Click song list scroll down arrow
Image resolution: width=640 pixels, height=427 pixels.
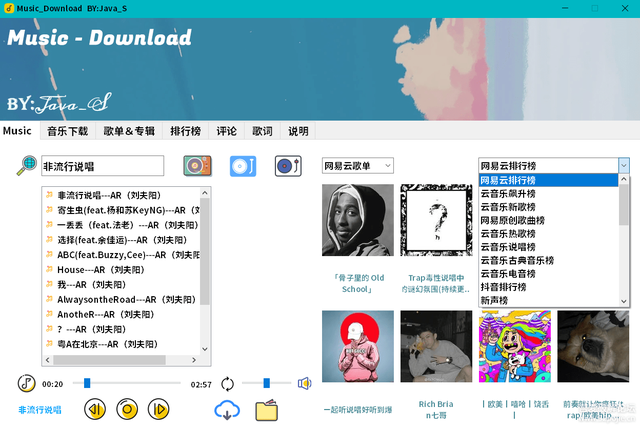(x=205, y=349)
